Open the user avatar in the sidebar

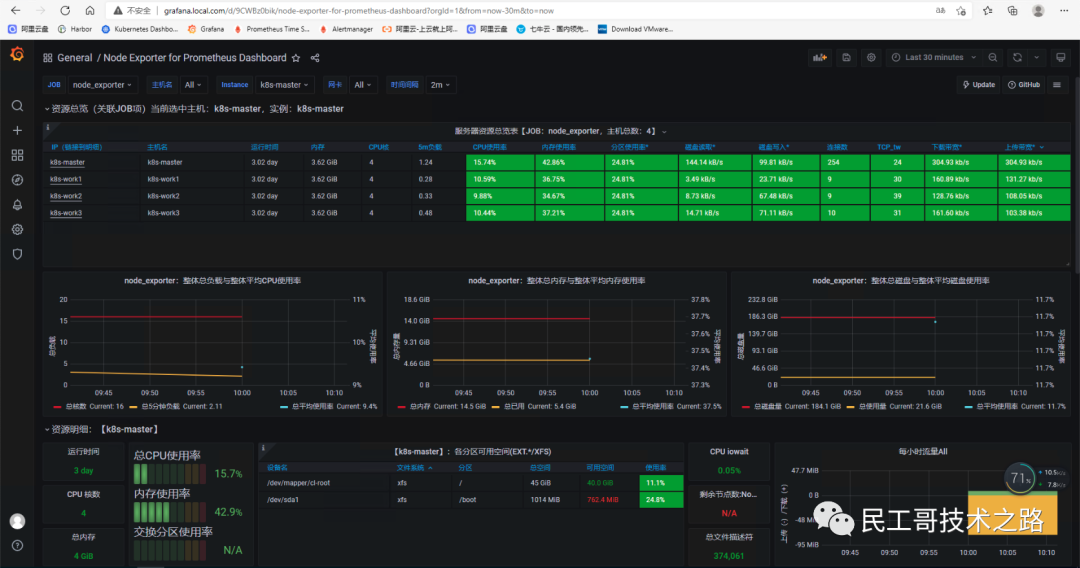coord(17,521)
